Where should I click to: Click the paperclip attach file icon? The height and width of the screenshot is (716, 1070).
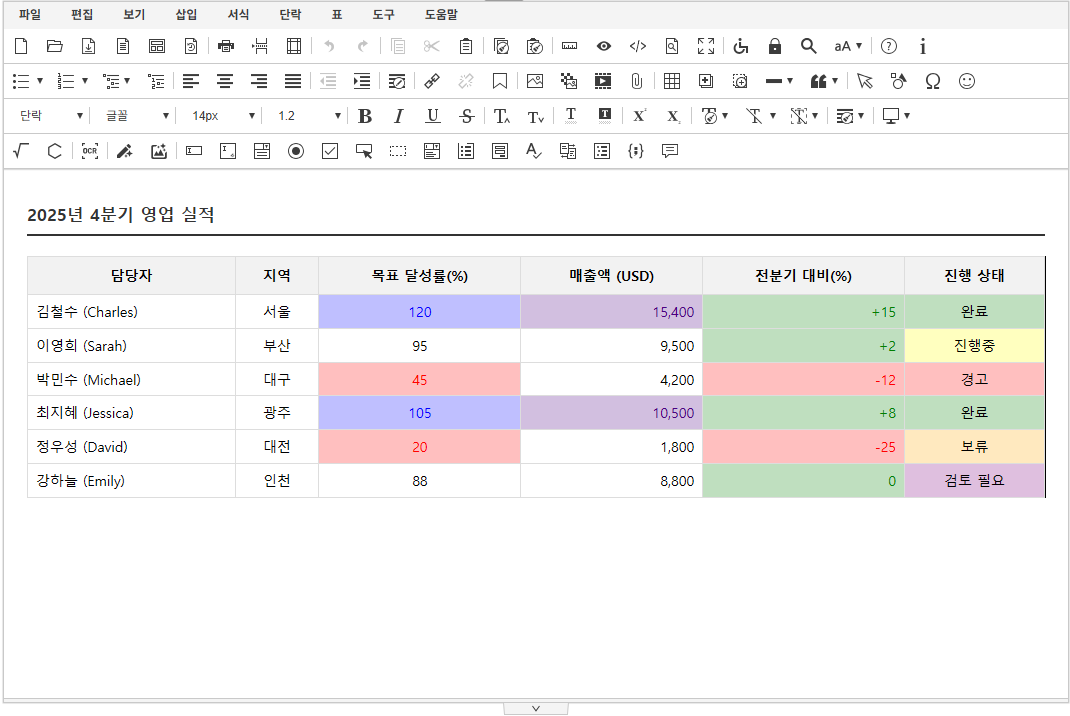pos(636,81)
